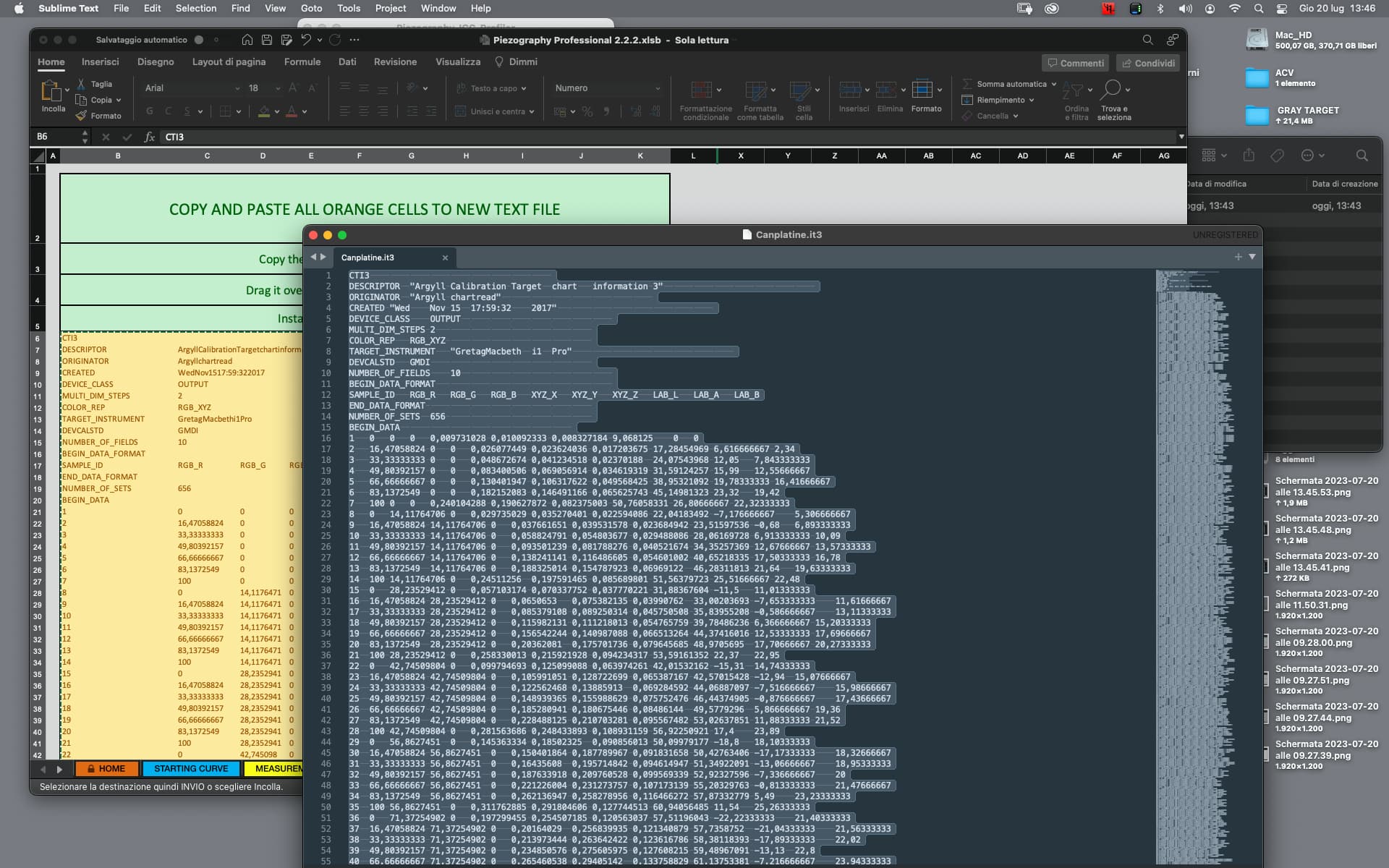This screenshot has width=1389, height=868.
Task: Click the Incolla paste icon
Action: tap(51, 92)
